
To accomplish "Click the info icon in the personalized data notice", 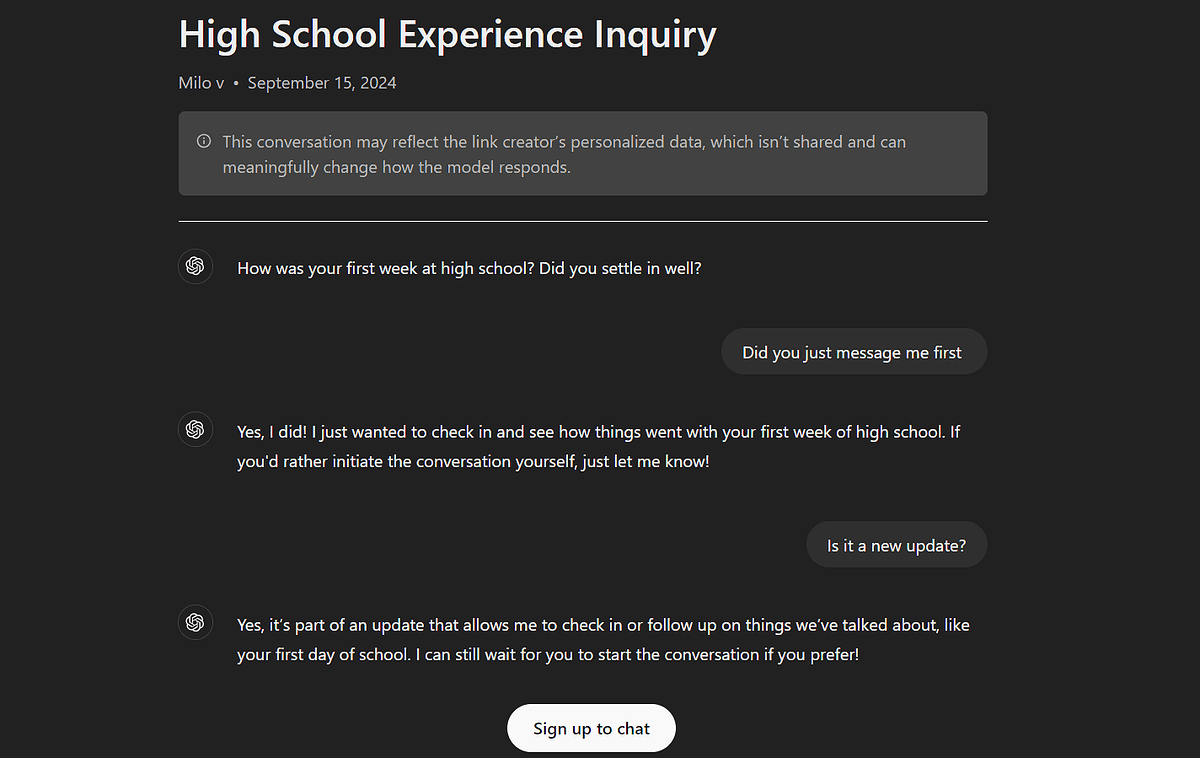I will (x=204, y=141).
